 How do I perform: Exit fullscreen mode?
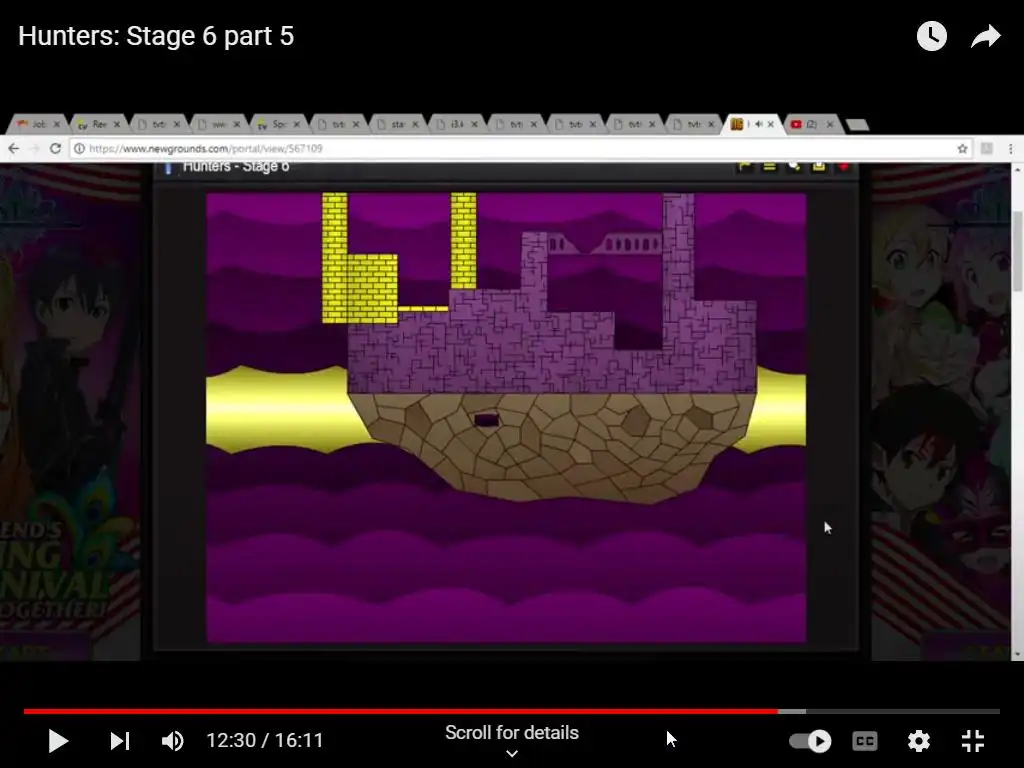[x=972, y=741]
